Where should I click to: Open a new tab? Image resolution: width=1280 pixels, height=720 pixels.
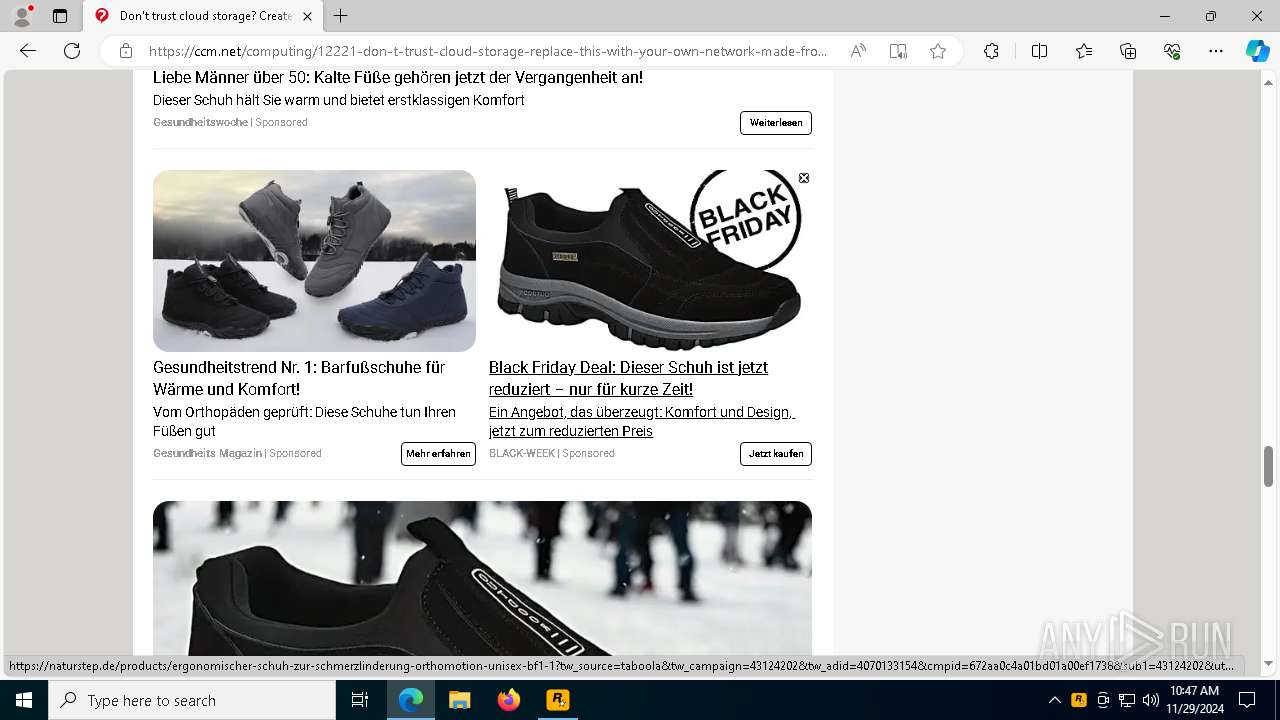coord(341,16)
